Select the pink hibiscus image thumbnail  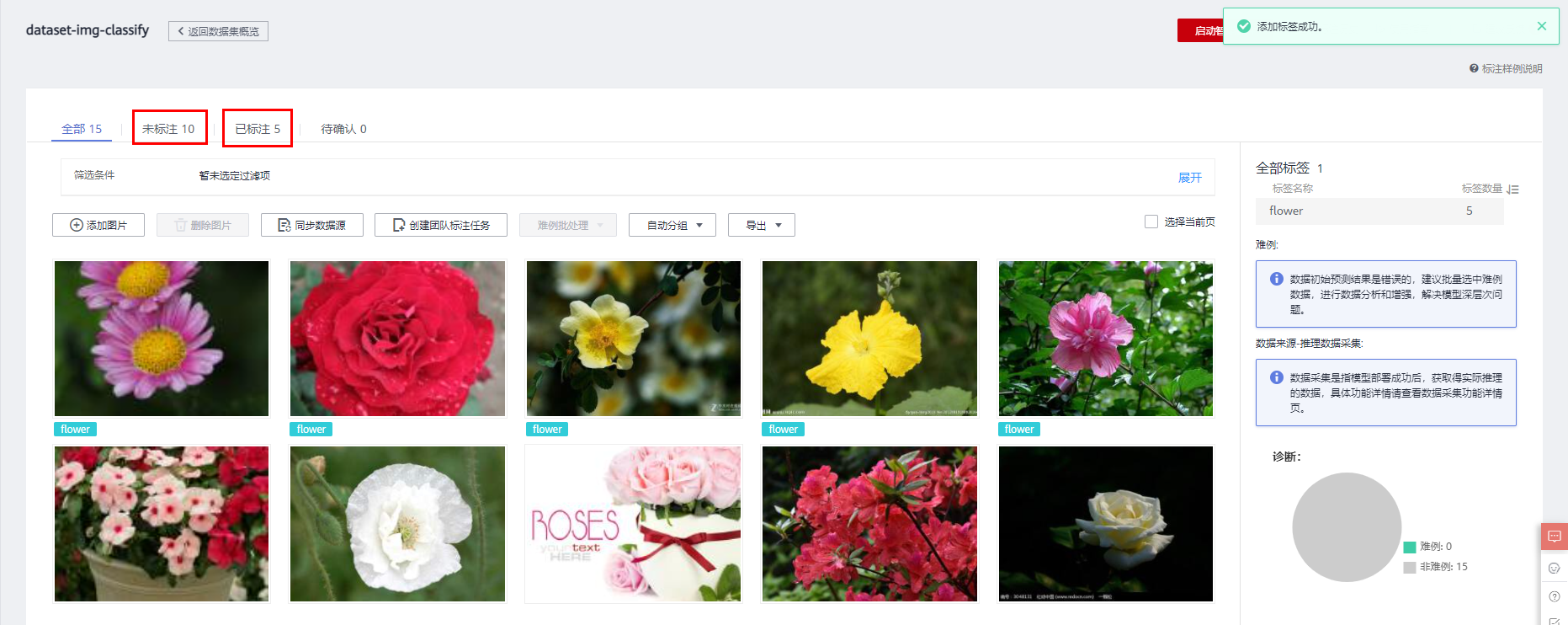click(1106, 339)
